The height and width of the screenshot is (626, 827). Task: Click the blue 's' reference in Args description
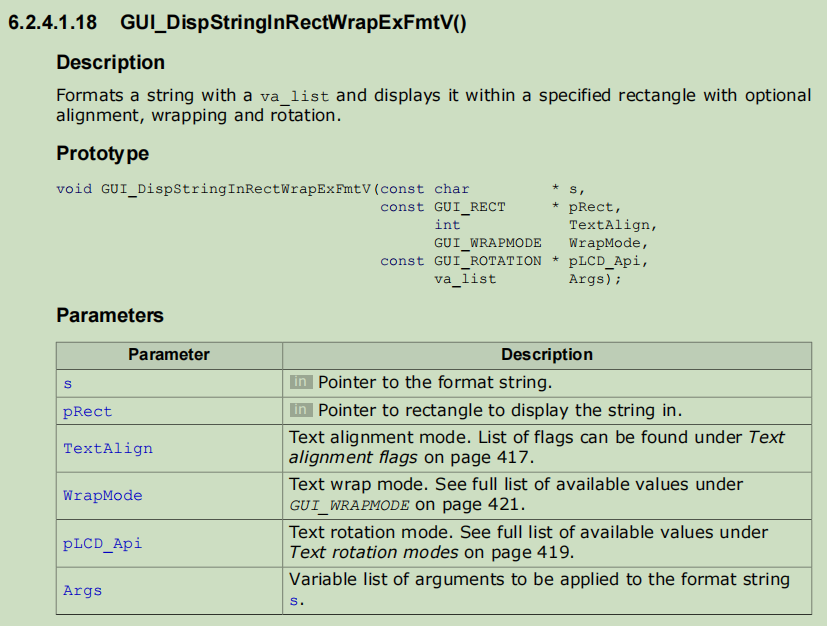(294, 601)
